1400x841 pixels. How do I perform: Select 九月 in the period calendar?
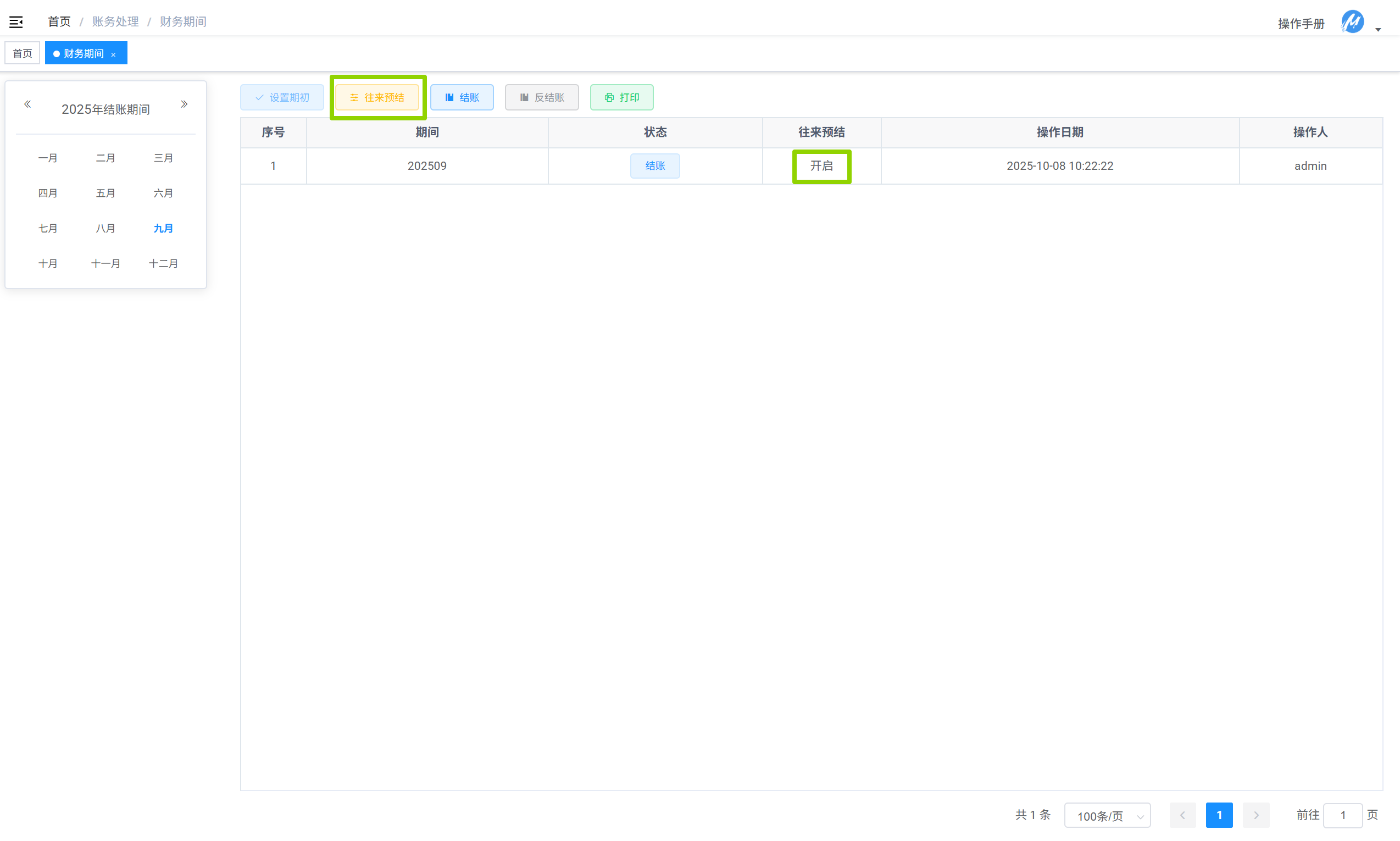point(163,228)
